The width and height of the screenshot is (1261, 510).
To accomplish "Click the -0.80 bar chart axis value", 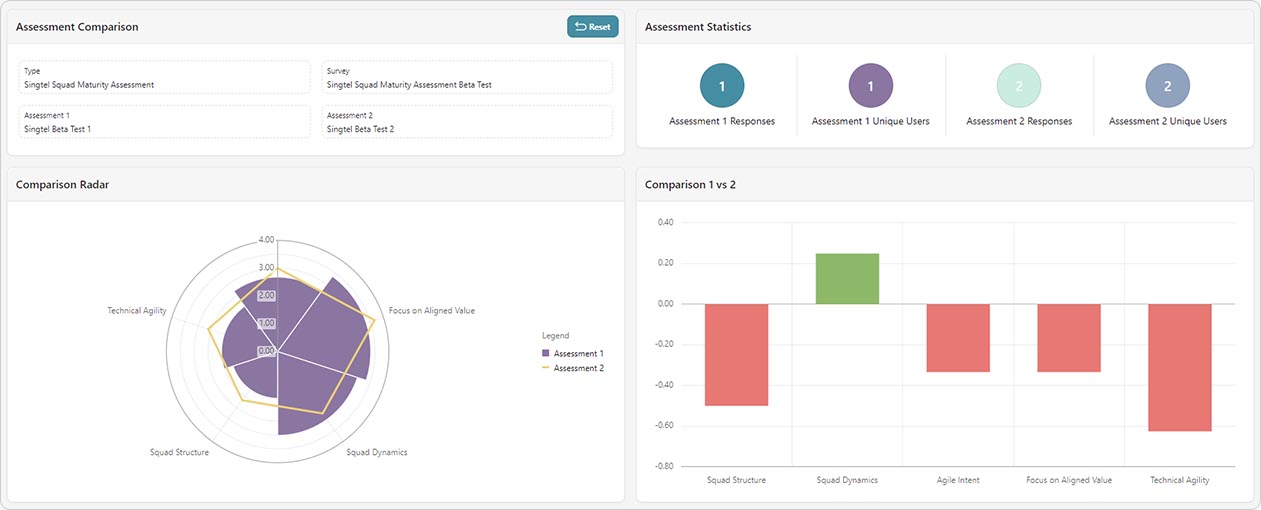I will point(665,466).
